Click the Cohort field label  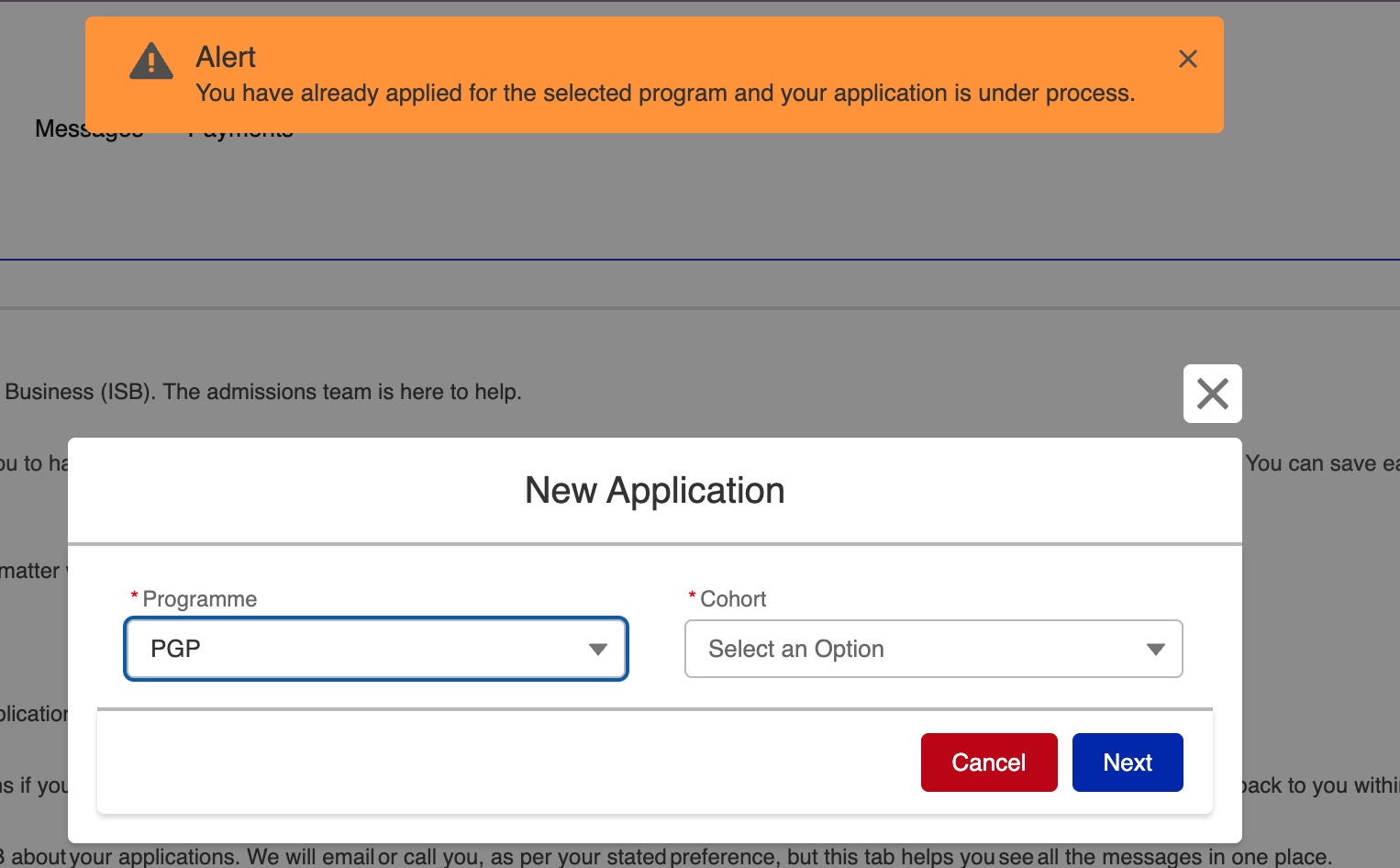733,599
